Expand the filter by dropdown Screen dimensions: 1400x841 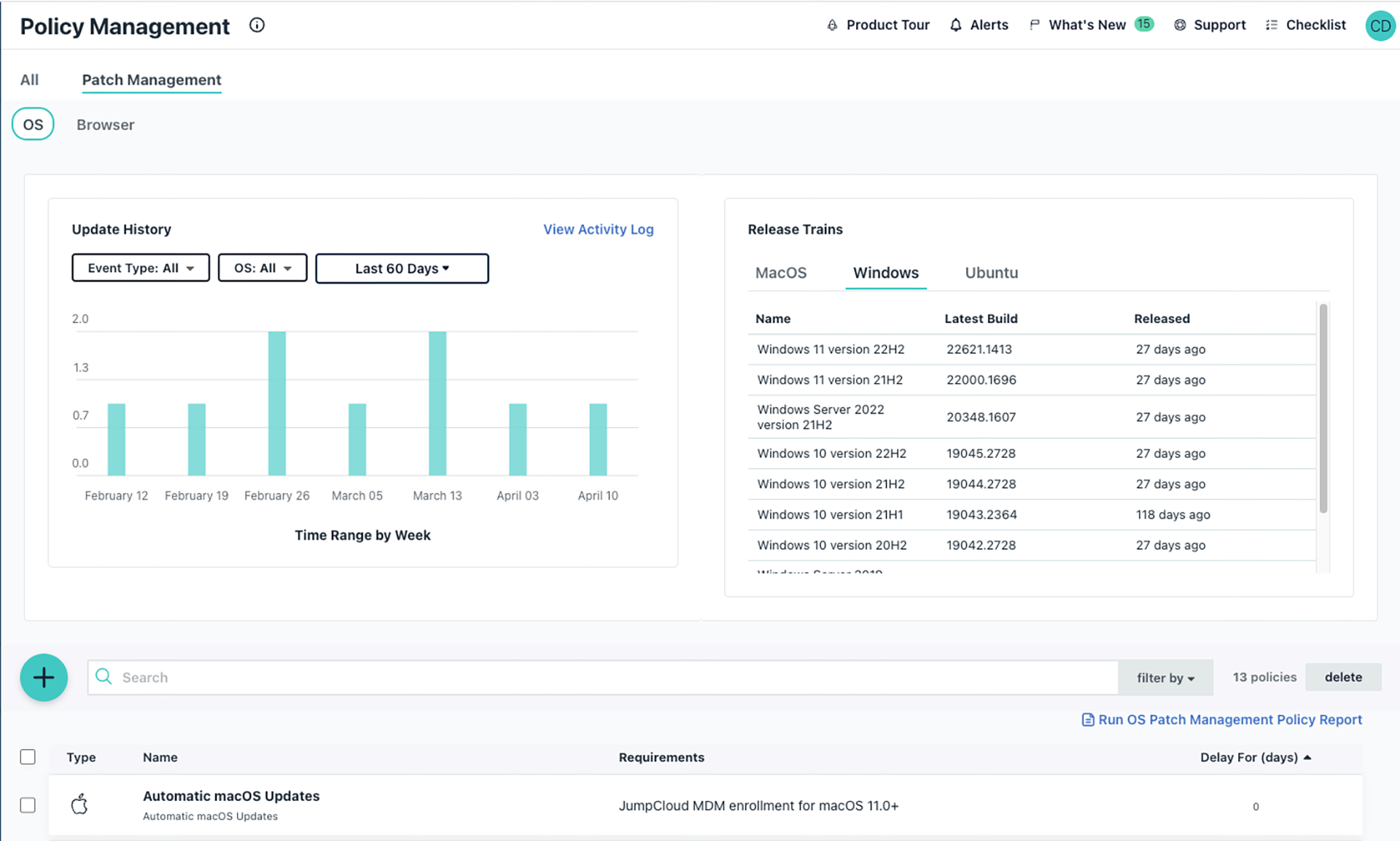click(x=1165, y=678)
